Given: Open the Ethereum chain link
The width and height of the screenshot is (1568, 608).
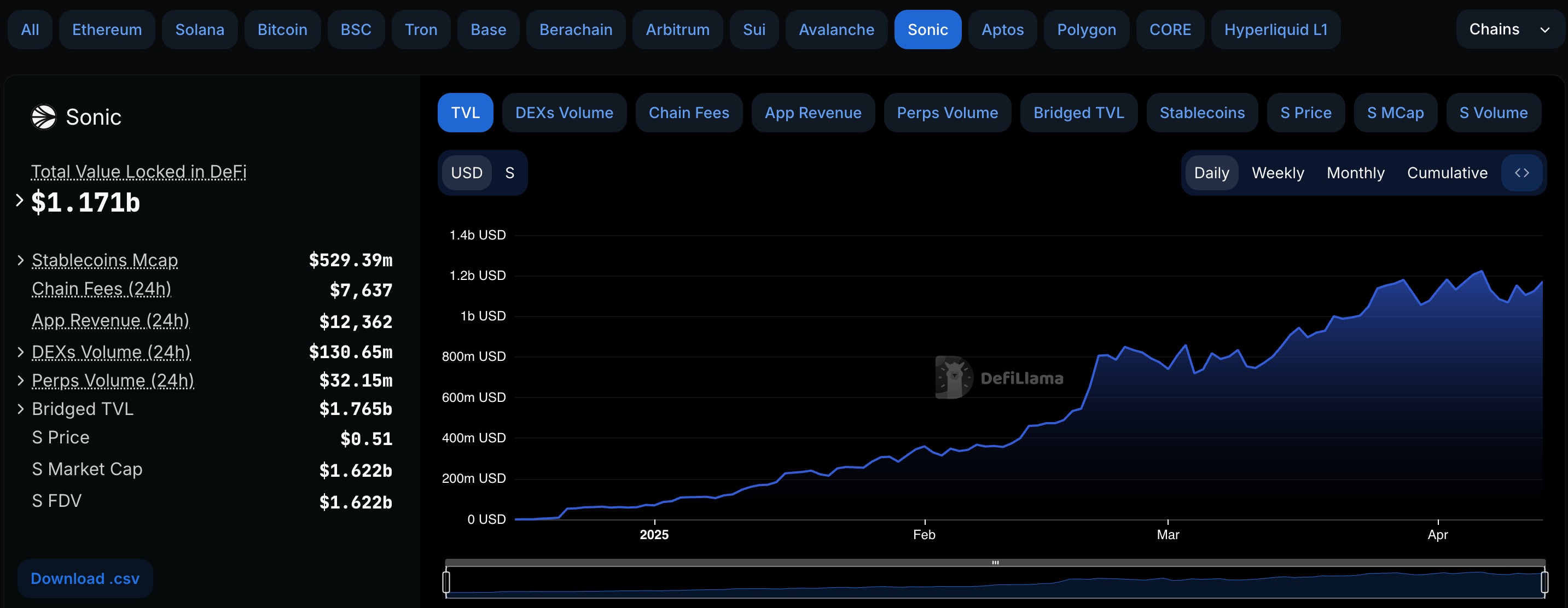Looking at the screenshot, I should tap(107, 29).
